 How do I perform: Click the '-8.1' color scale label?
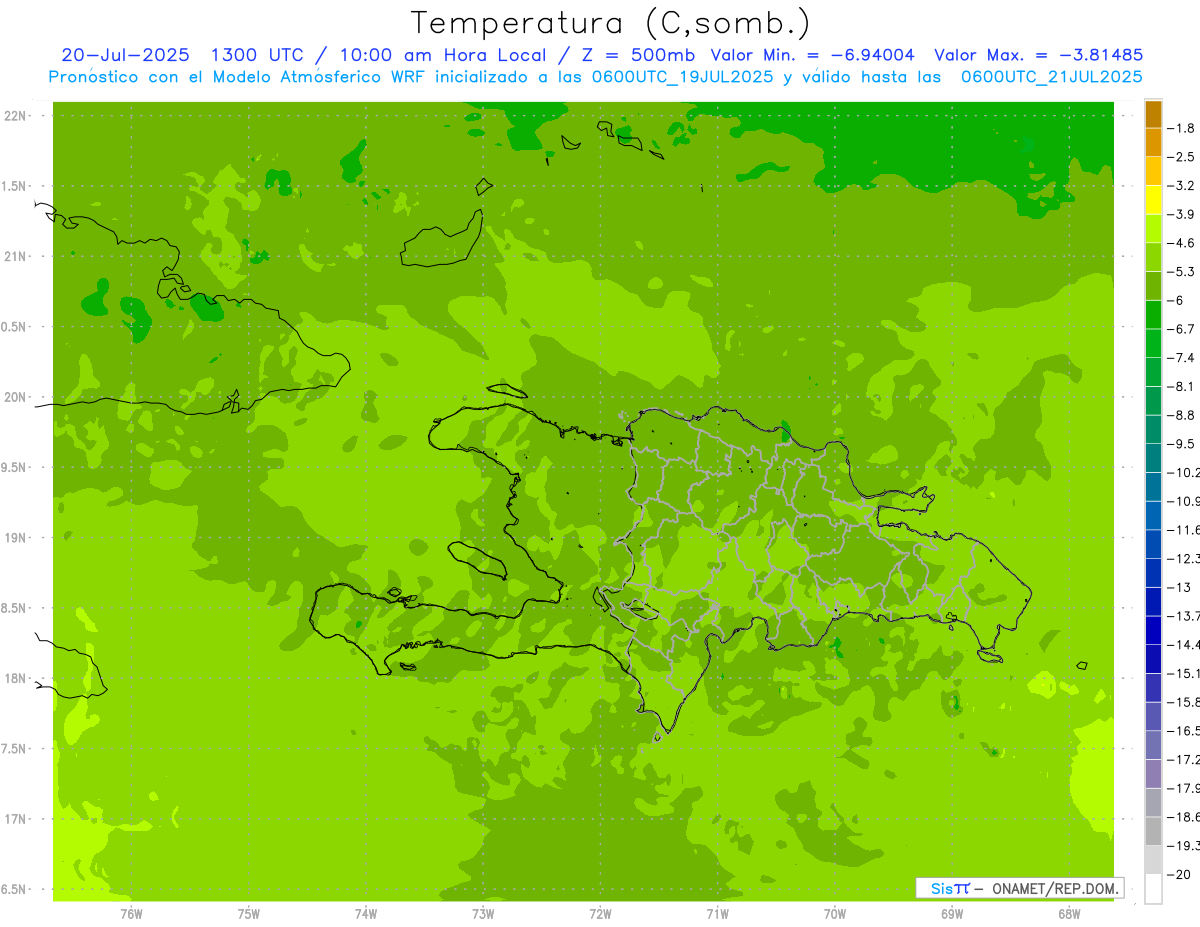(x=1183, y=386)
